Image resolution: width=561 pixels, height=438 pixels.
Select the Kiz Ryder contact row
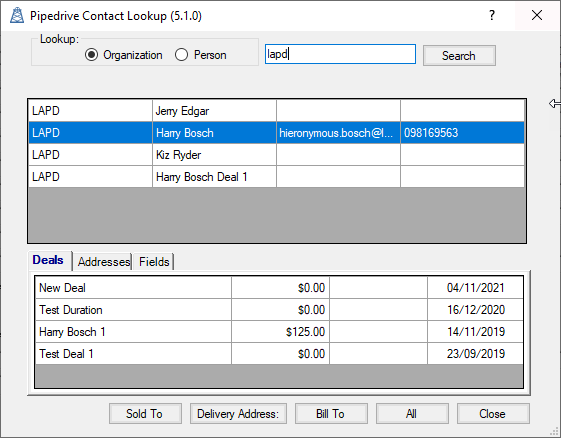tap(276, 155)
